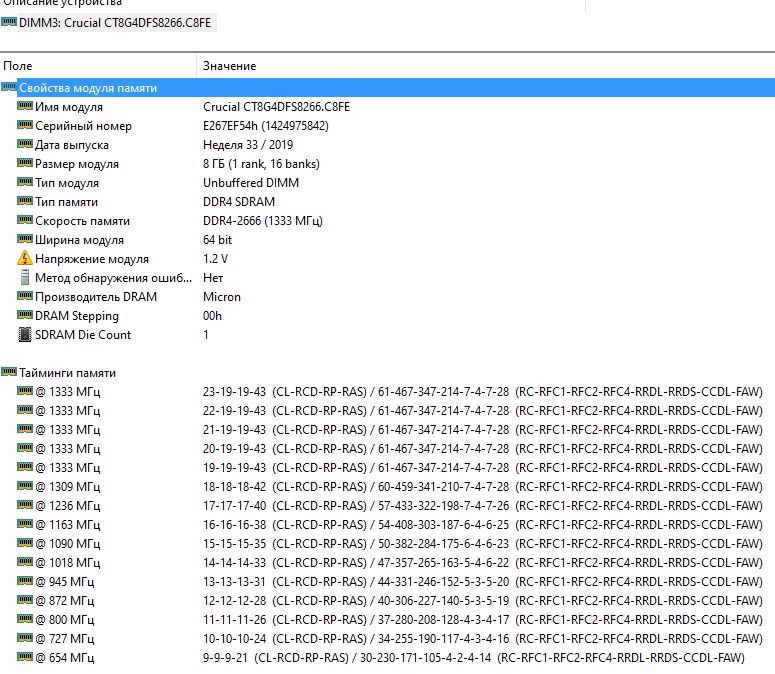This screenshot has width=775, height=674.
Task: Select the Имя модуля field label
Action: tap(69, 107)
